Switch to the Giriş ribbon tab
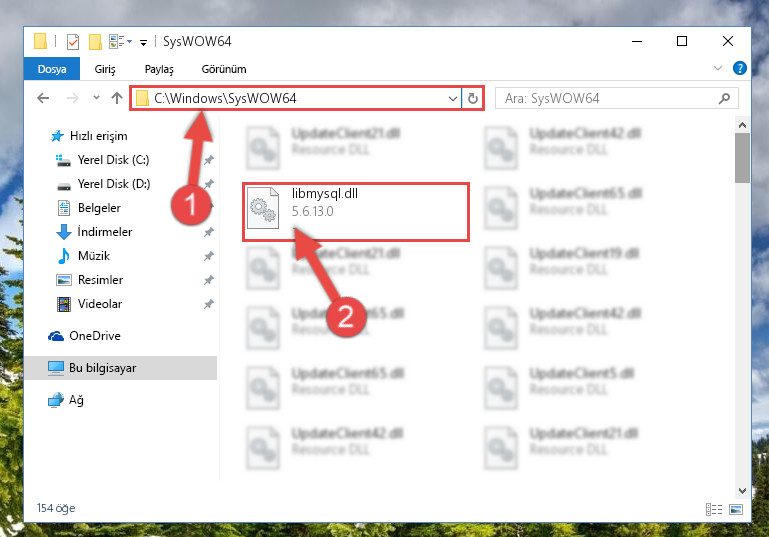 [105, 69]
